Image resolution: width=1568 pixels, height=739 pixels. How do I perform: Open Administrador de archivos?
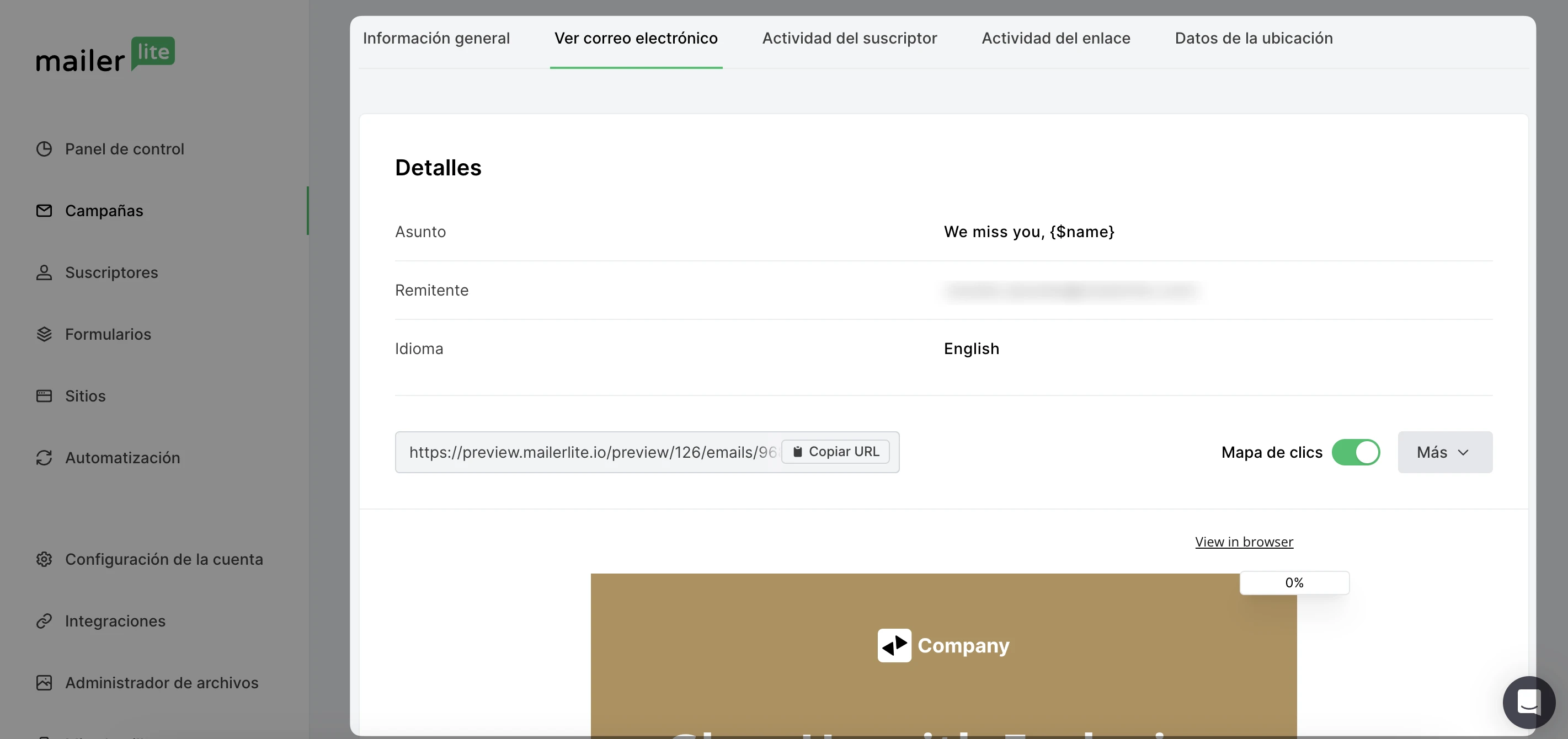(161, 682)
